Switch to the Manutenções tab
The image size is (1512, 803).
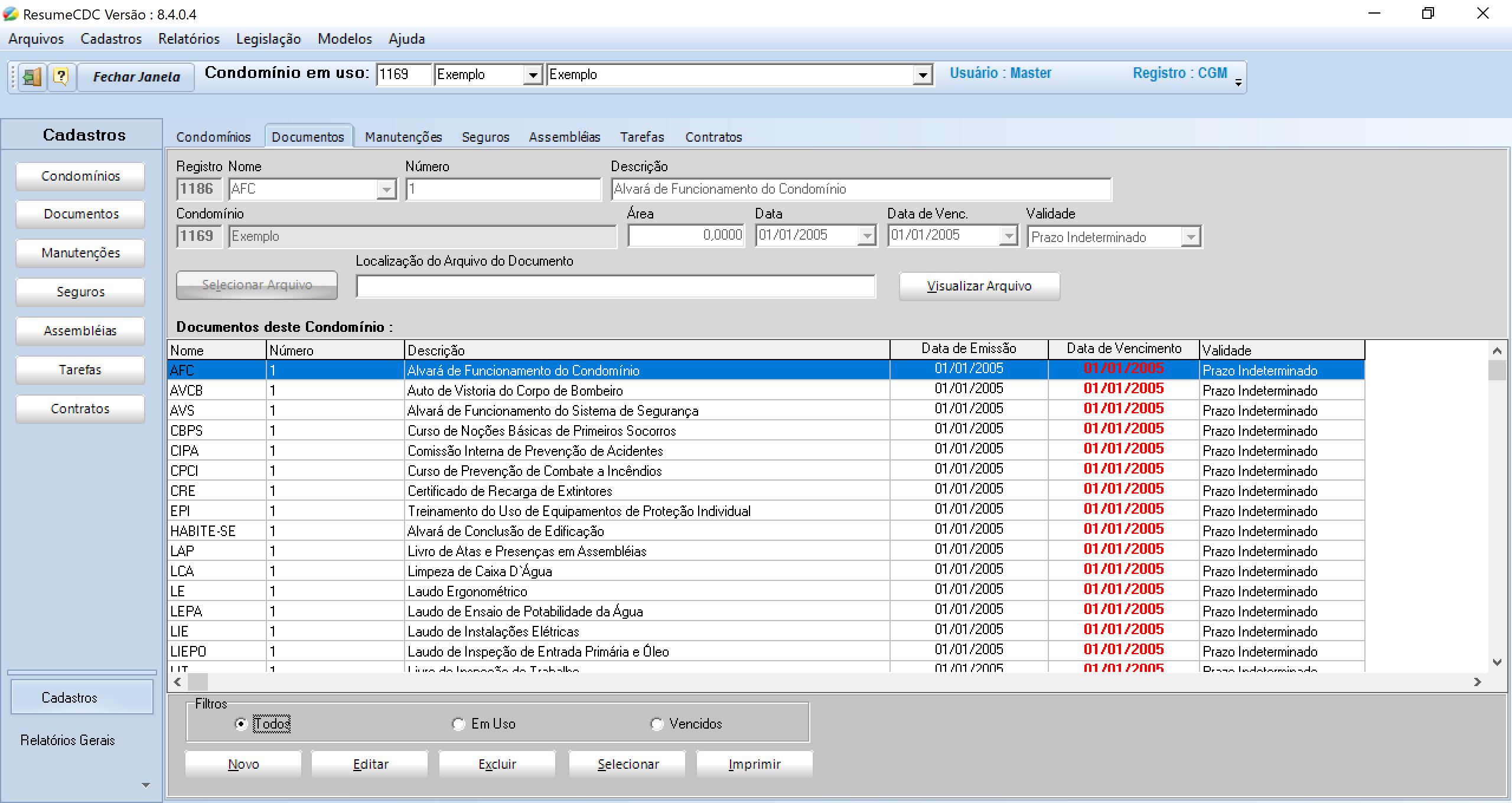point(403,137)
